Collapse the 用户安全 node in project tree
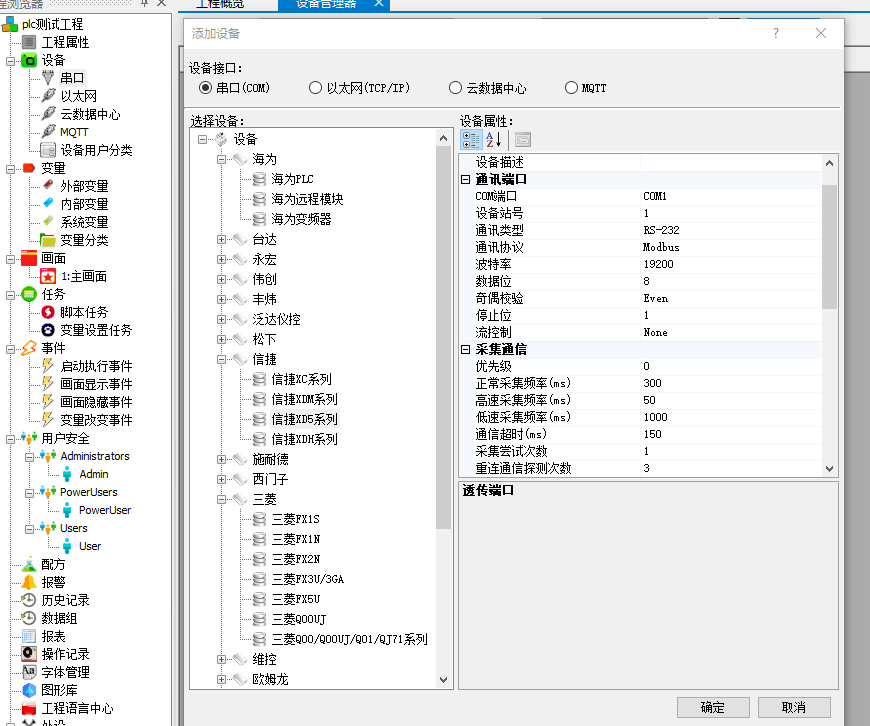This screenshot has height=726, width=870. pos(10,438)
